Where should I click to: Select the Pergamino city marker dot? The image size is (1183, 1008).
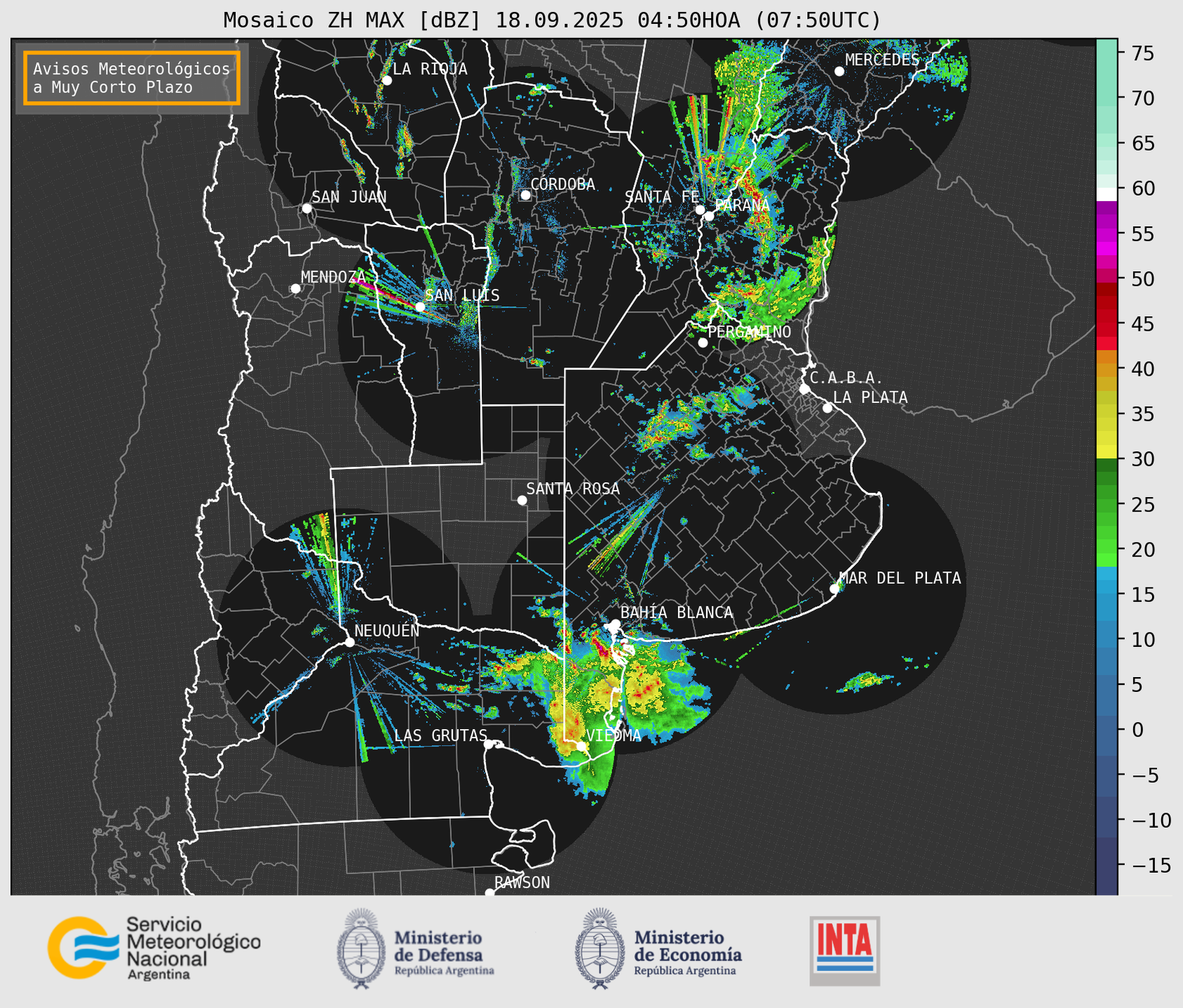(x=703, y=343)
